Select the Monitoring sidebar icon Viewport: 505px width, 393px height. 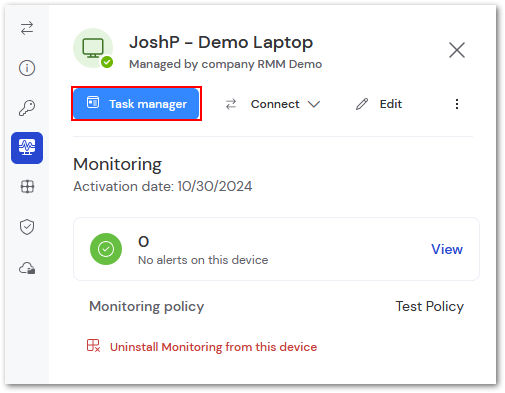tap(27, 148)
